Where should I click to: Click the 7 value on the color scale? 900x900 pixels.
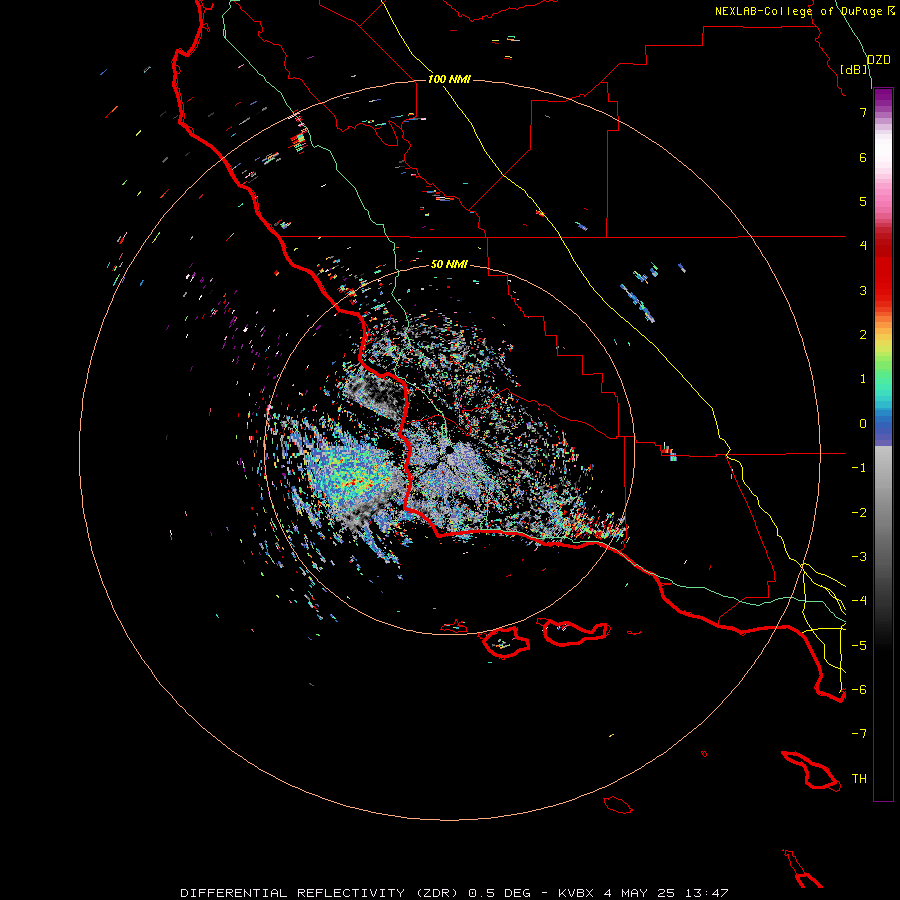coord(863,112)
